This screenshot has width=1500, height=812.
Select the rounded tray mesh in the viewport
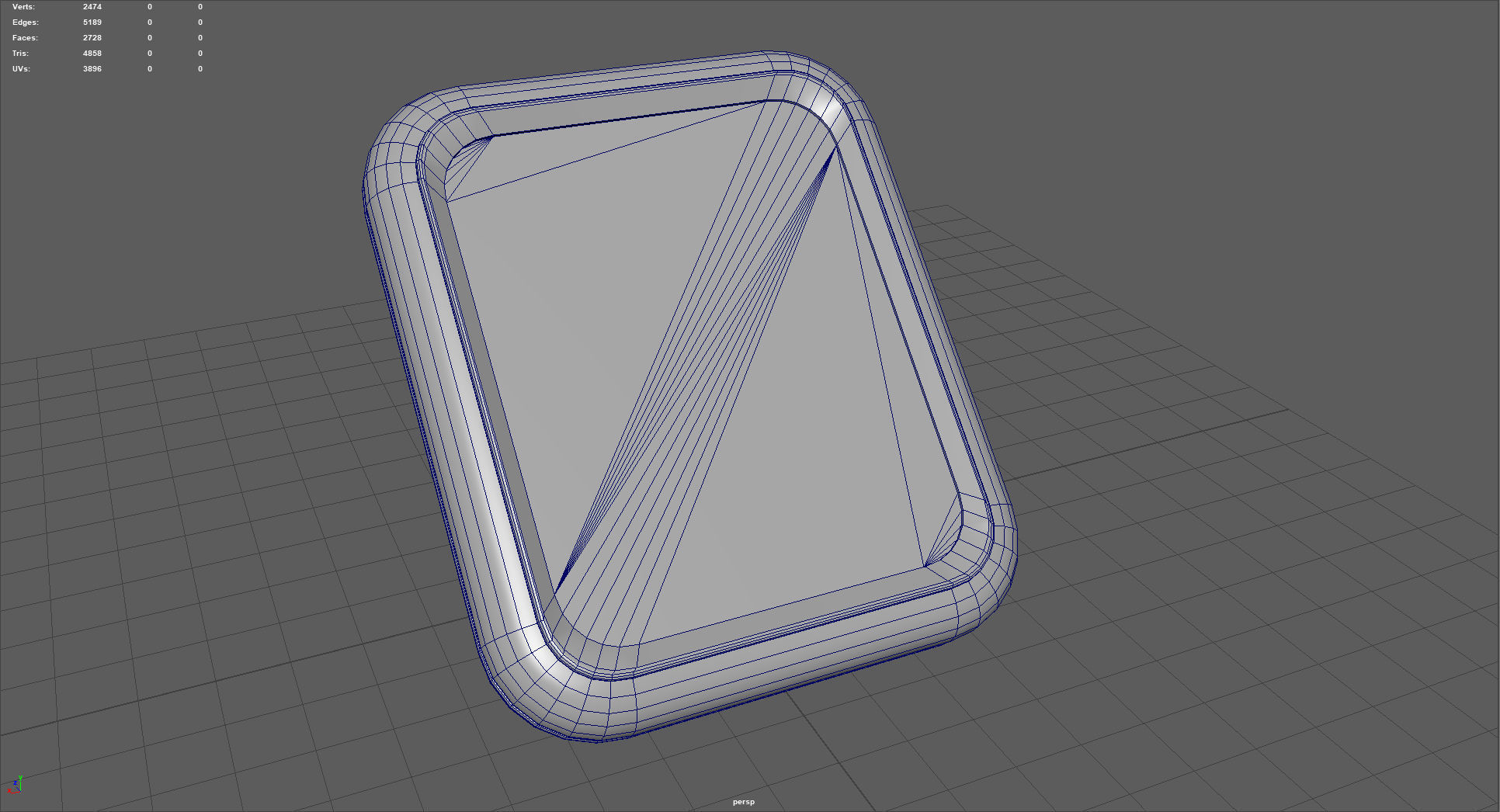point(691,396)
